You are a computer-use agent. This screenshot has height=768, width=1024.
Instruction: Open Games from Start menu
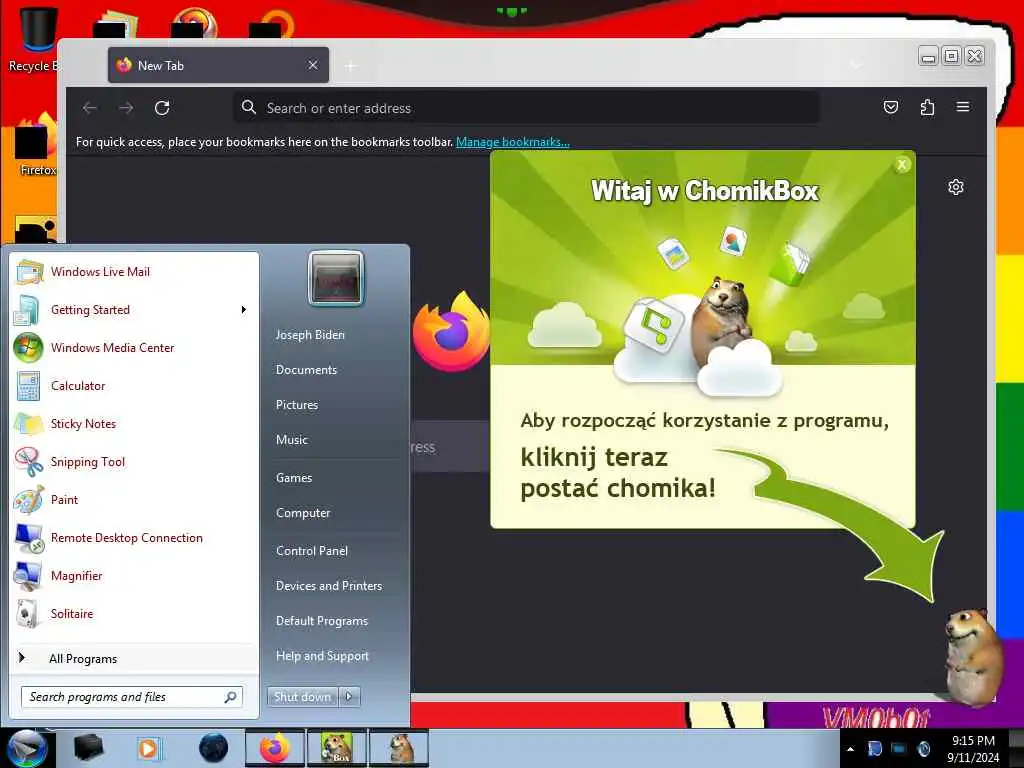point(294,477)
